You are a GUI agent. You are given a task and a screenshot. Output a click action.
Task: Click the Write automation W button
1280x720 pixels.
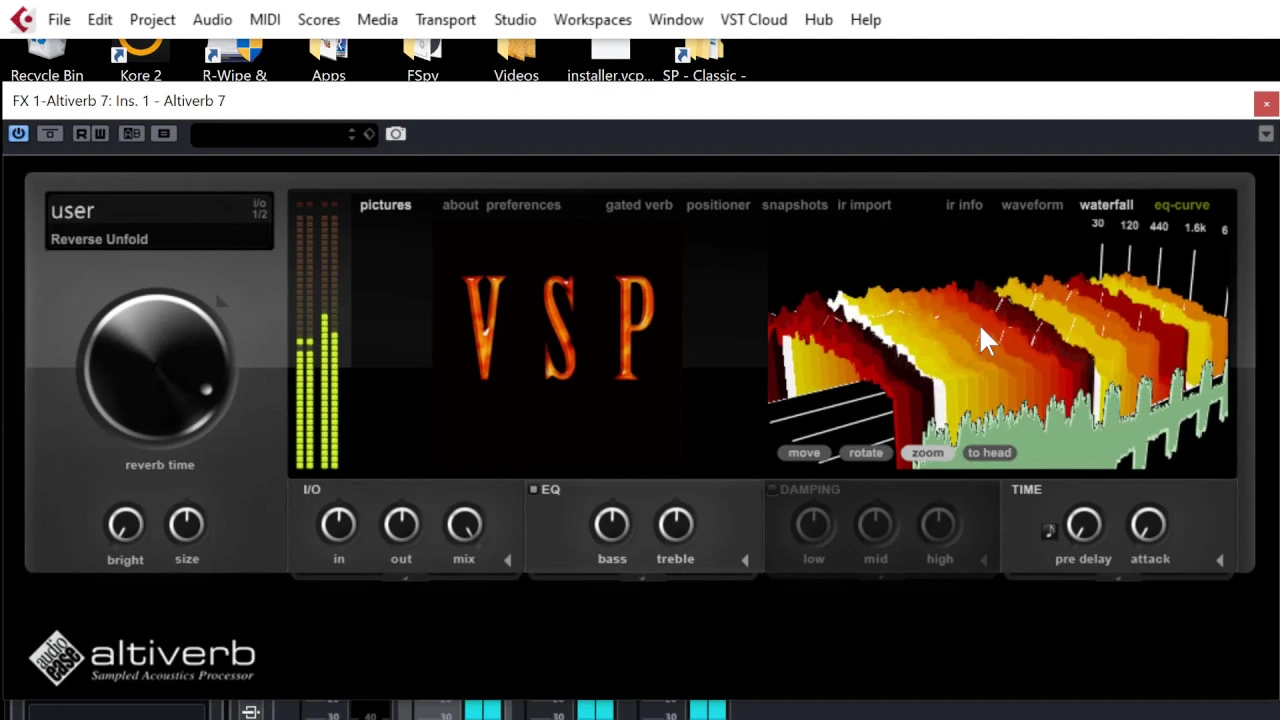100,134
